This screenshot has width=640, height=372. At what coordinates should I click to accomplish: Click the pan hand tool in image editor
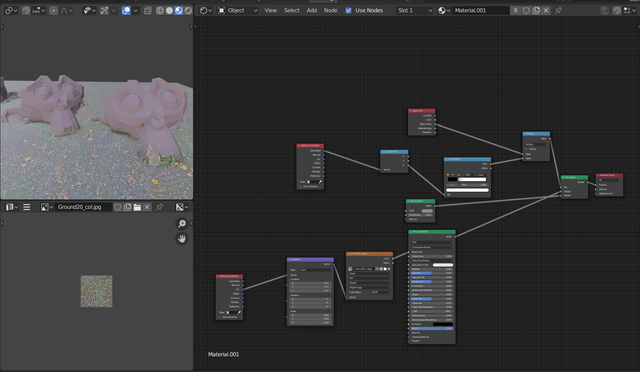coord(182,239)
